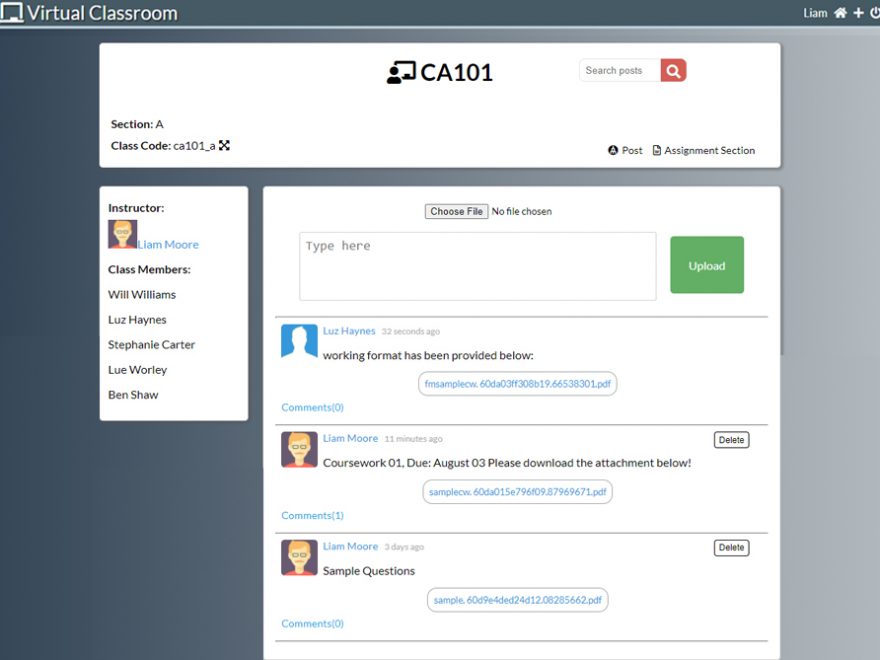Open the sample.60d9e4ded PDF attachment
The image size is (880, 660).
[x=517, y=600]
